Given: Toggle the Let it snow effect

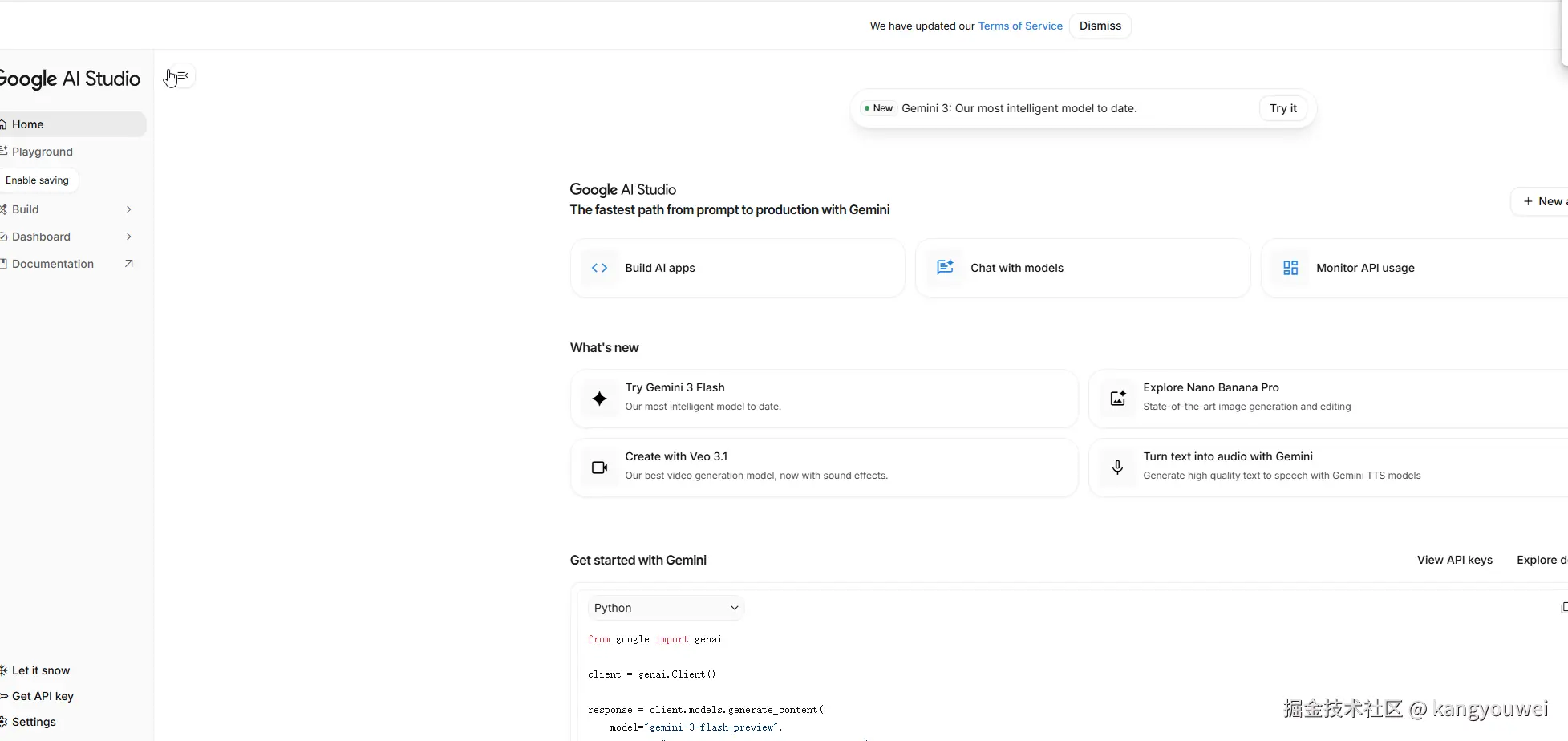Looking at the screenshot, I should [x=40, y=670].
